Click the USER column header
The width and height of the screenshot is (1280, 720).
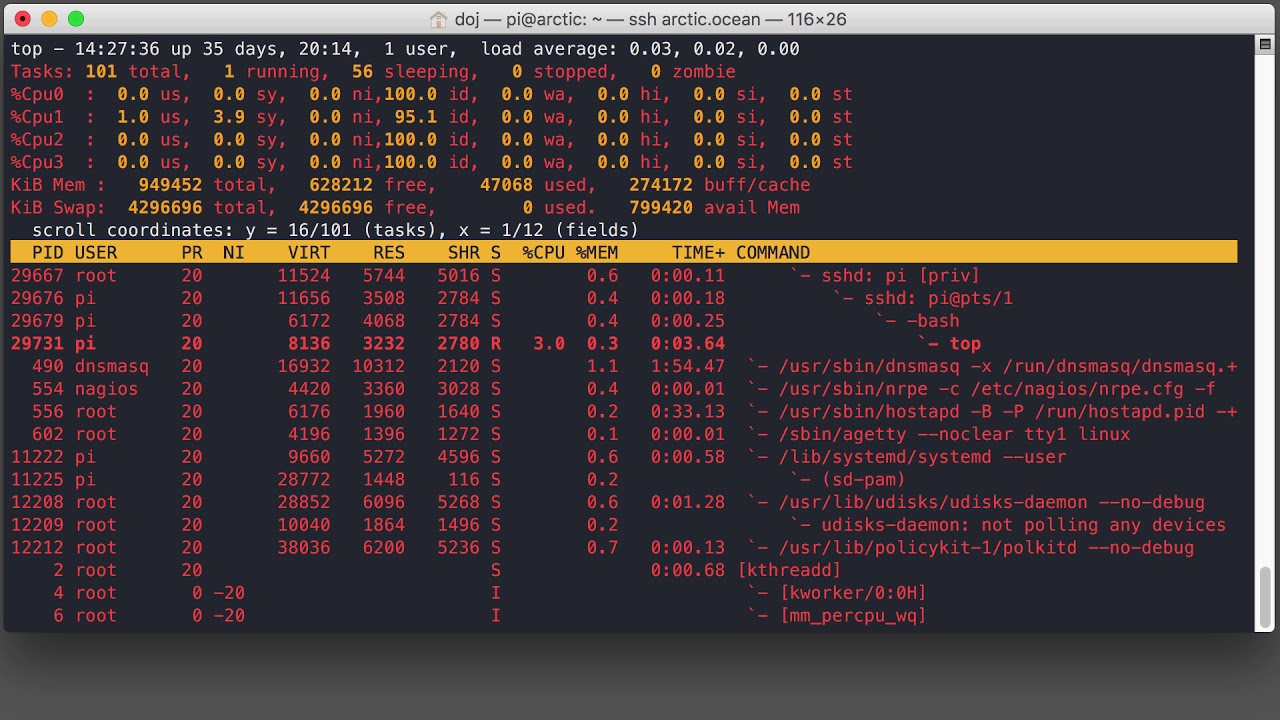click(96, 253)
